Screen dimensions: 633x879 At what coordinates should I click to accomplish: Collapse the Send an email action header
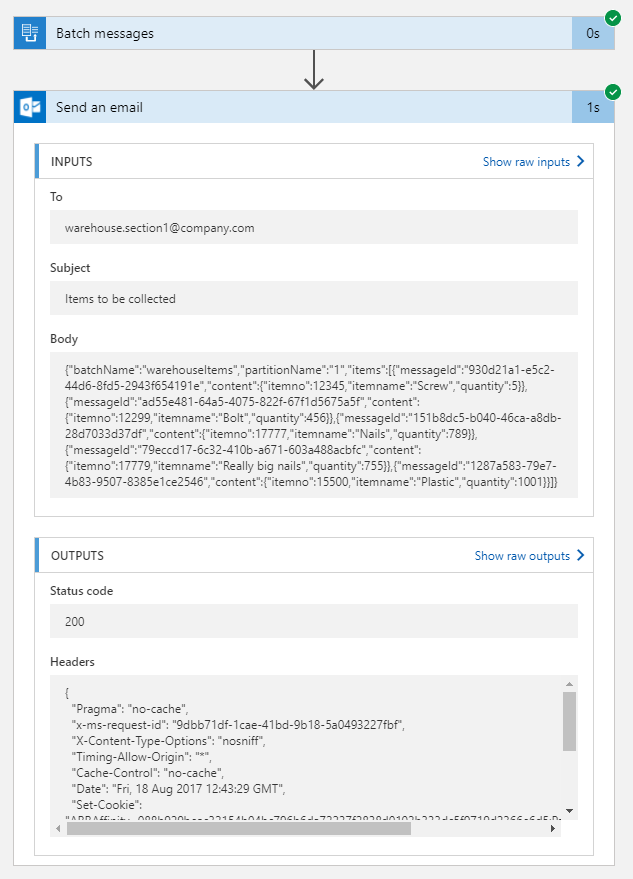[300, 107]
